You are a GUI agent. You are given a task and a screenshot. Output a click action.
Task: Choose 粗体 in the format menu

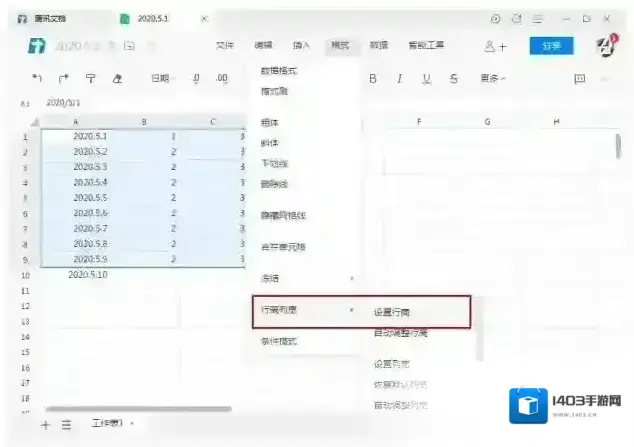270,122
